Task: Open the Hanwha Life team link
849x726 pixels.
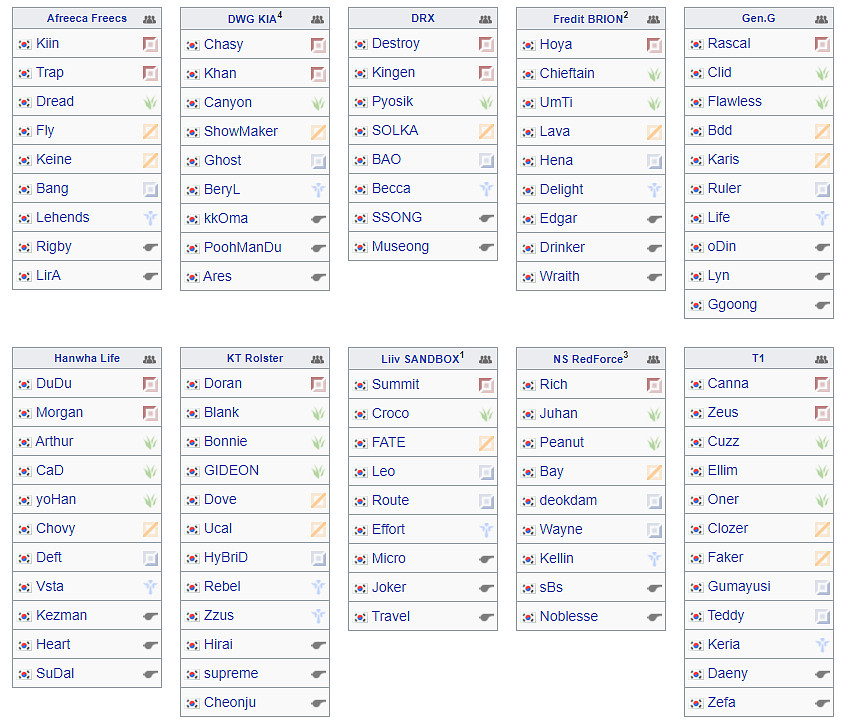Action: (x=87, y=358)
